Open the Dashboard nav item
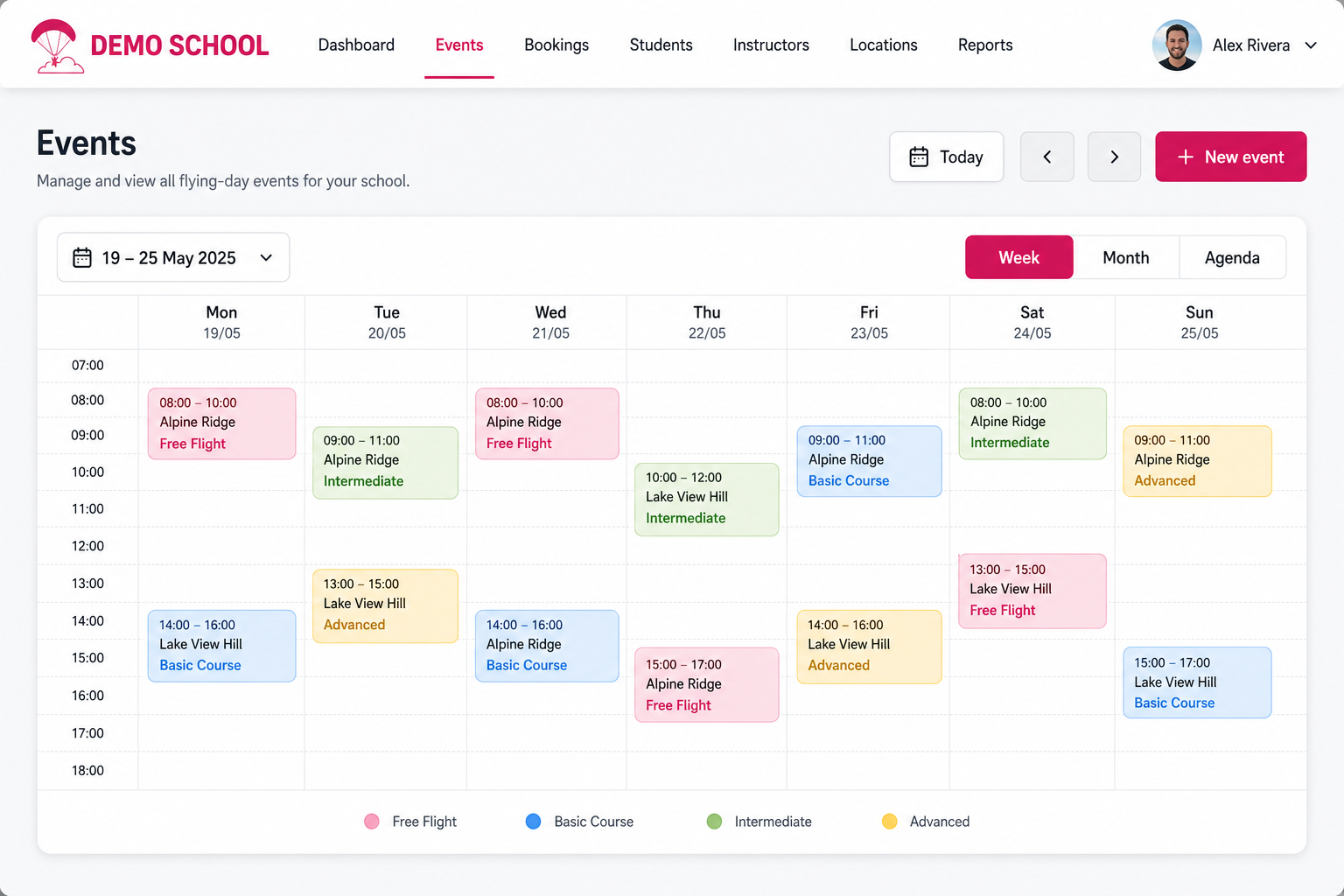The image size is (1344, 896). point(356,45)
